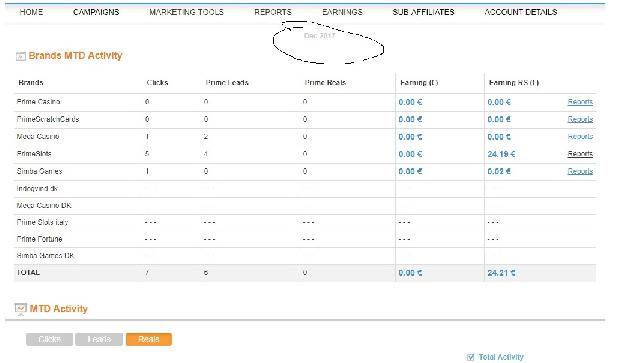Viewport: 640px width, 363px height.
Task: Navigate to SUB AFFILIATES
Action: pos(423,12)
